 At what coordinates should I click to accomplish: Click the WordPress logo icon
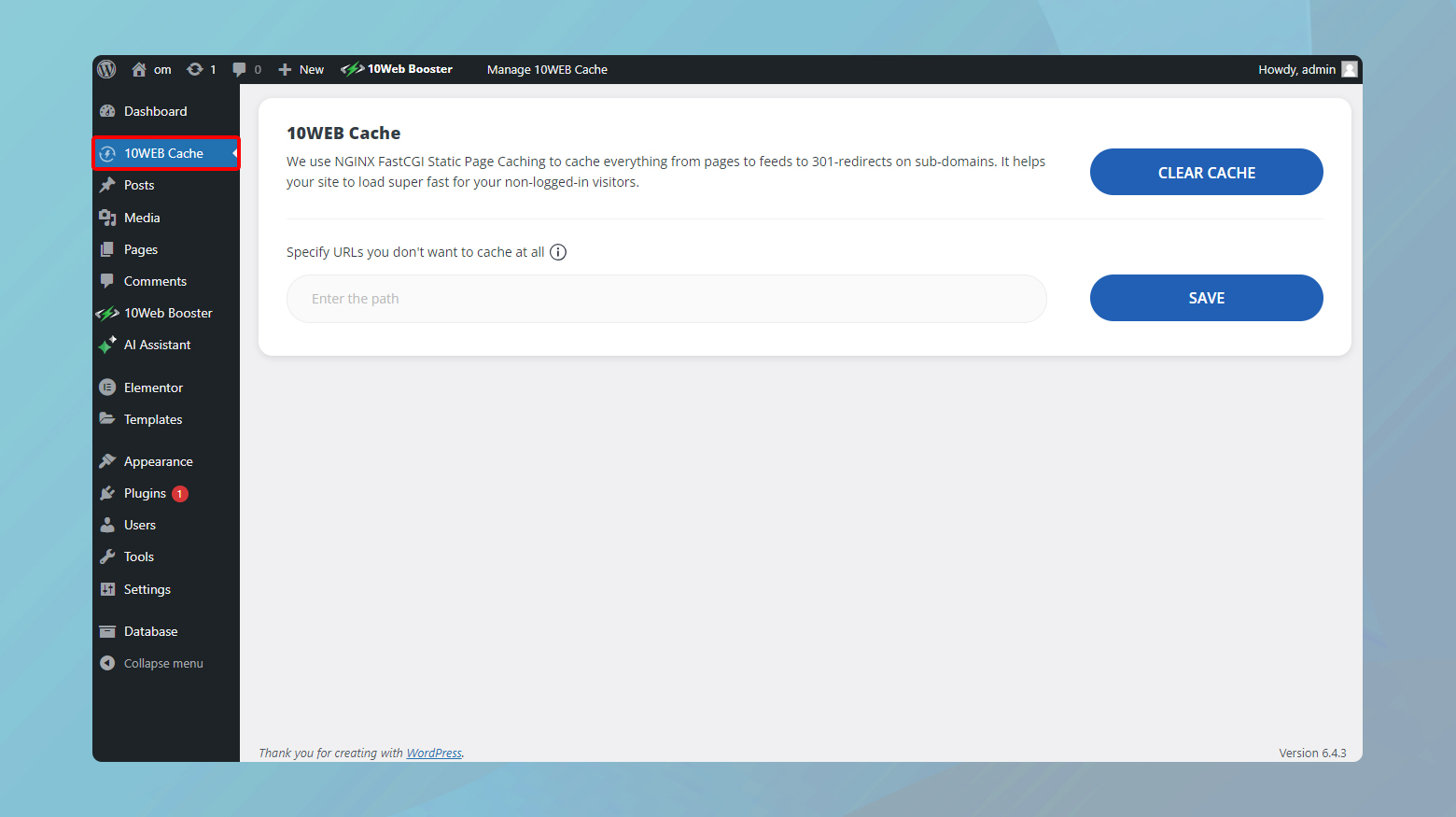tap(106, 68)
